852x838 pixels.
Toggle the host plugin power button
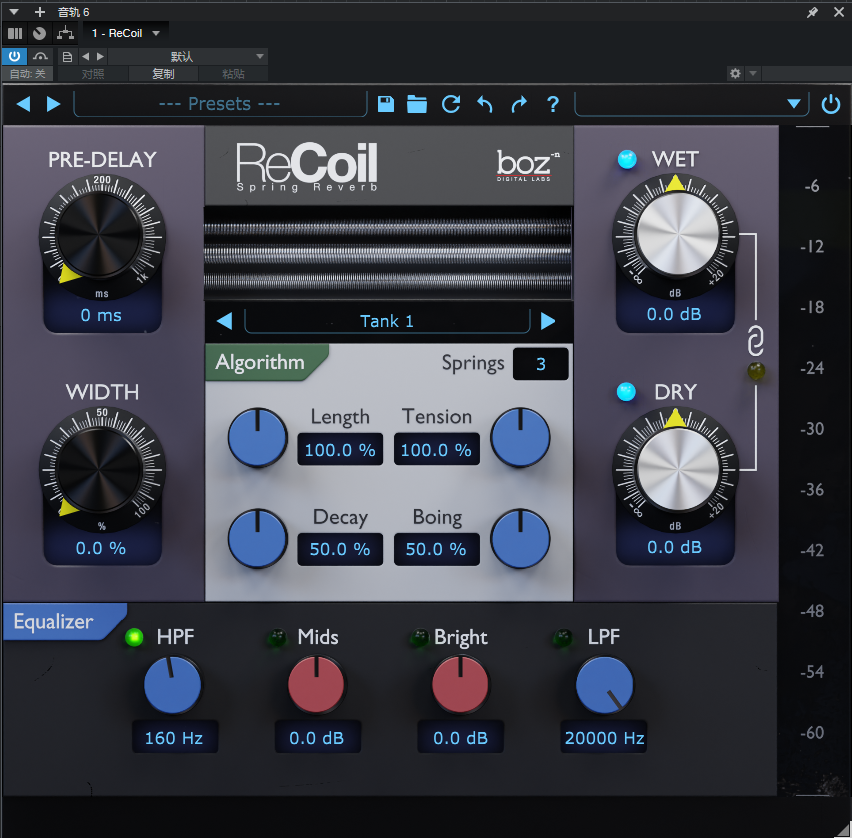pyautogui.click(x=14, y=56)
